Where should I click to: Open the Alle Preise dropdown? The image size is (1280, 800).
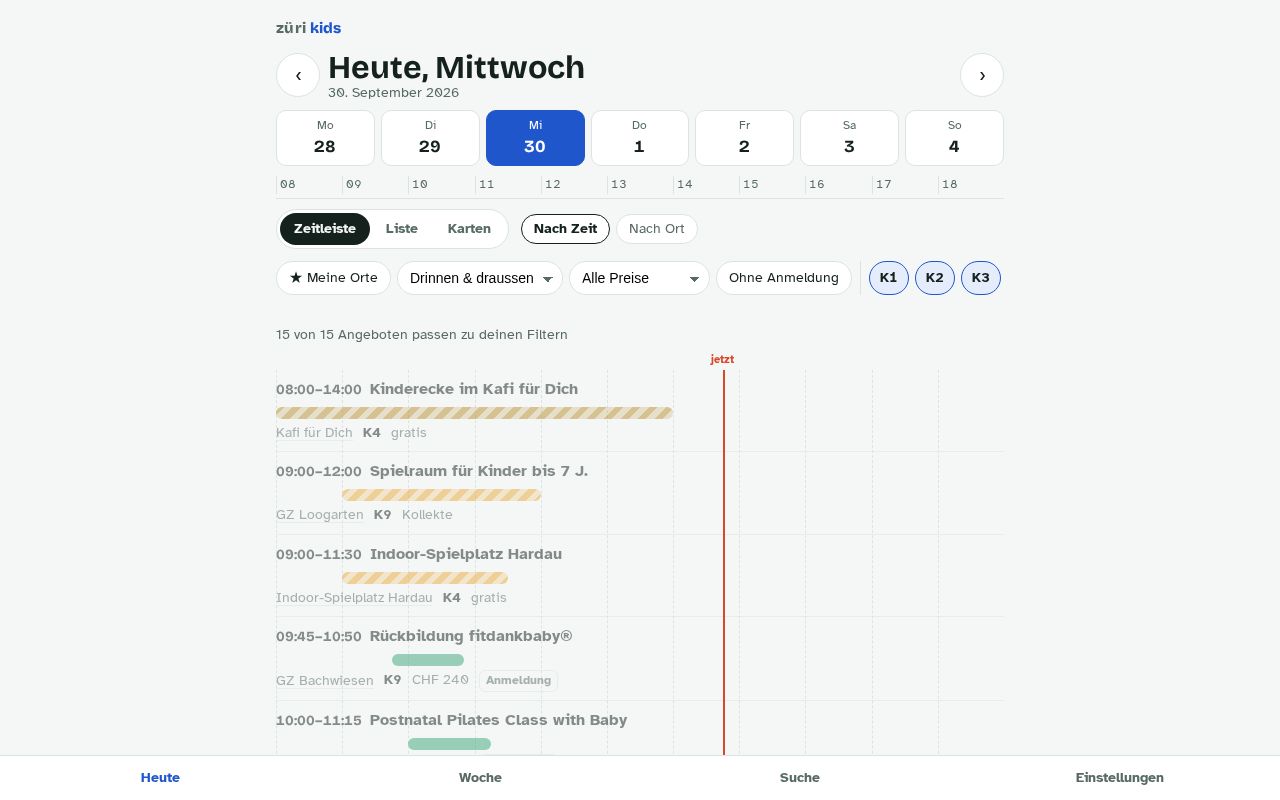[639, 278]
